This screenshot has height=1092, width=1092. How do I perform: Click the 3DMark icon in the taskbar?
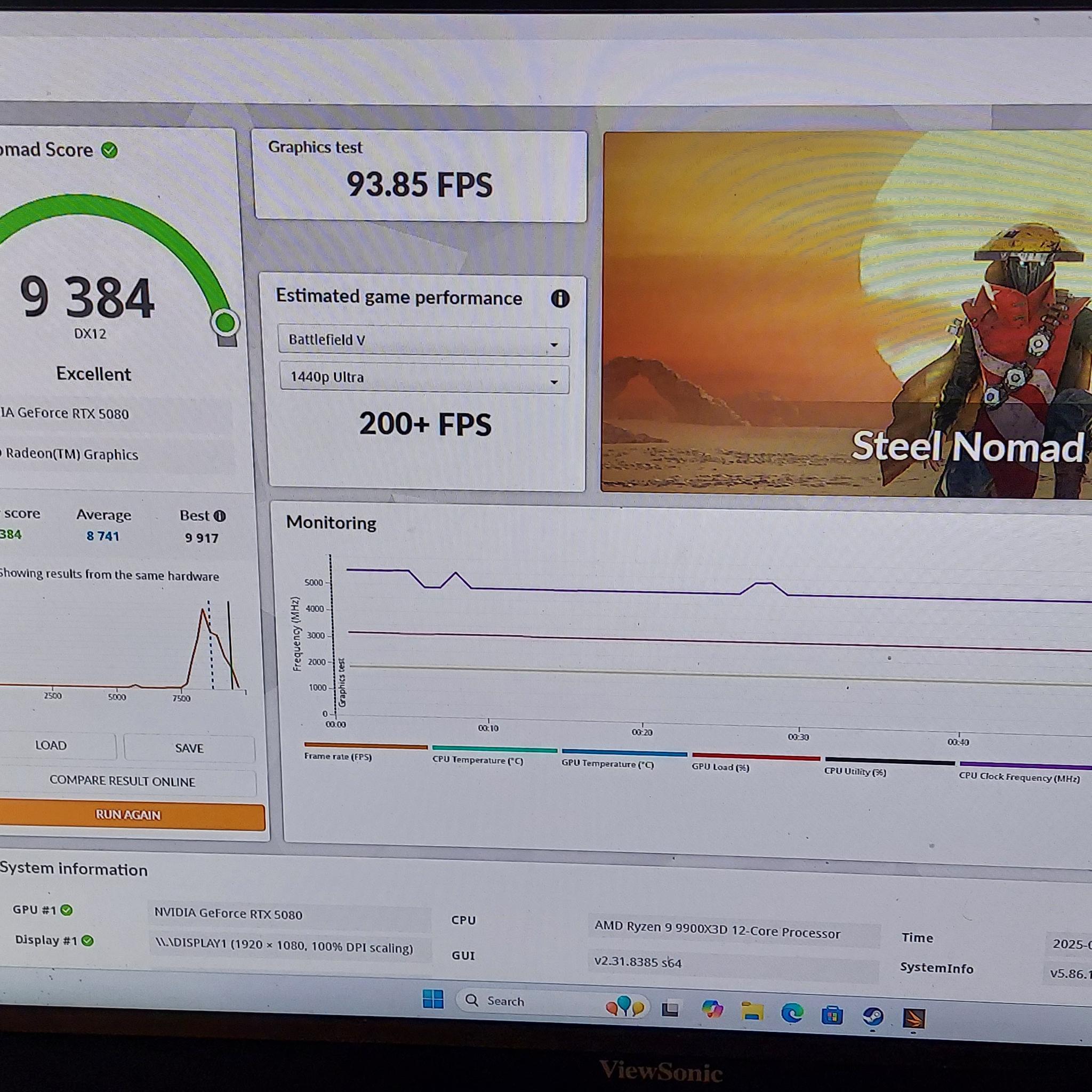tap(914, 1018)
